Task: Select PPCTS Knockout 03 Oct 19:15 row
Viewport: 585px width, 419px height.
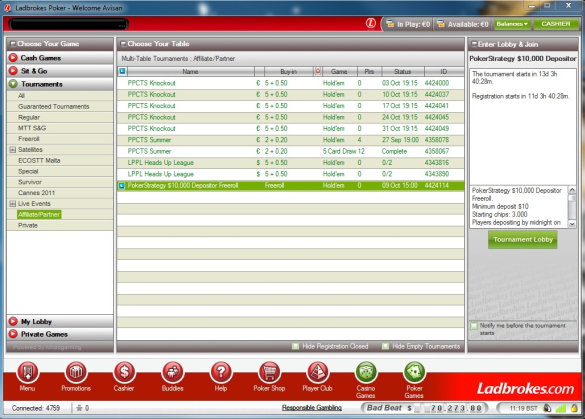Action: (x=291, y=83)
